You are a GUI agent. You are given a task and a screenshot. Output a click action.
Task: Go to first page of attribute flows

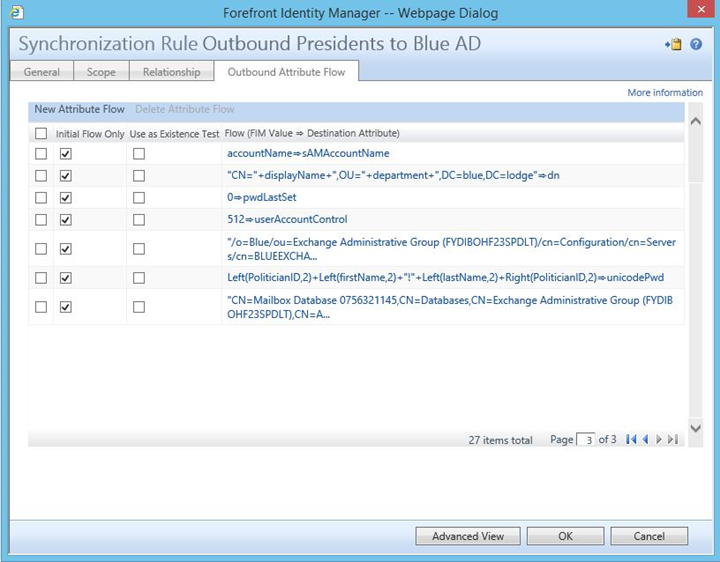631,439
